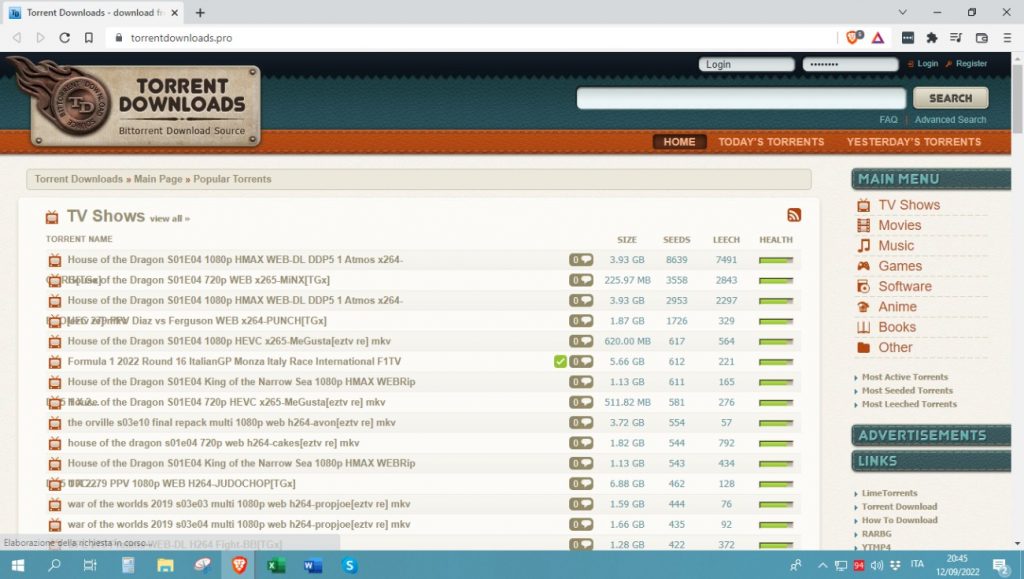Click the green verified checkmark on Formula 1 torrent
The width and height of the screenshot is (1024, 579).
(560, 361)
